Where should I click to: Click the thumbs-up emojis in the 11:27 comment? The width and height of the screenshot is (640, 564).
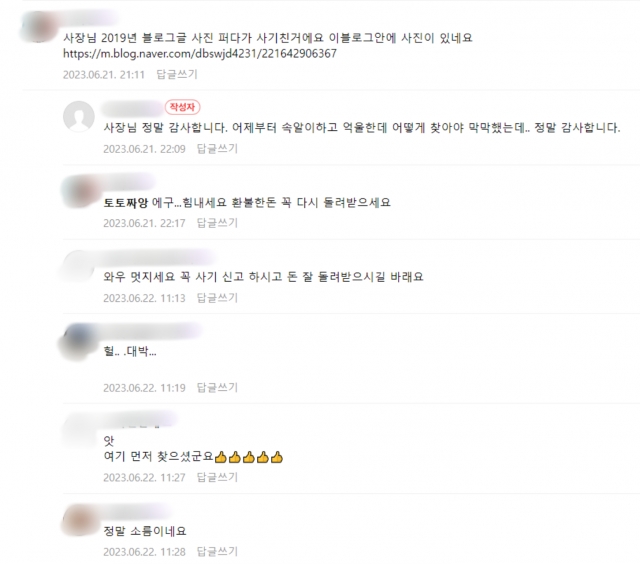coord(249,457)
